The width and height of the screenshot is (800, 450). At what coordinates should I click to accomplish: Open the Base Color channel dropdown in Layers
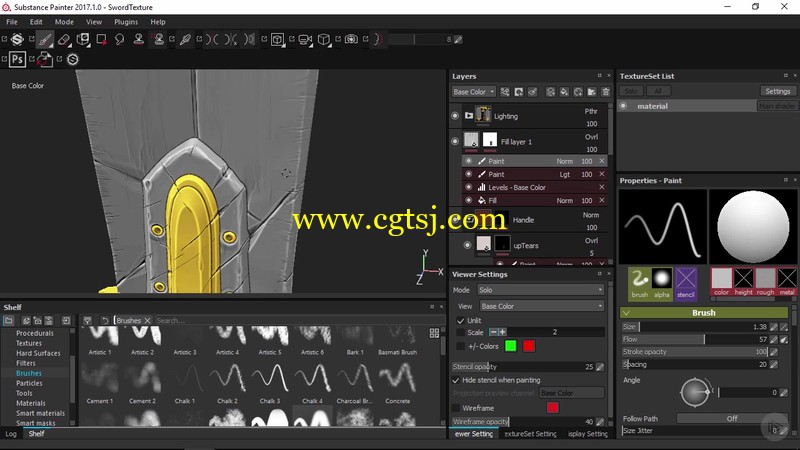click(473, 92)
